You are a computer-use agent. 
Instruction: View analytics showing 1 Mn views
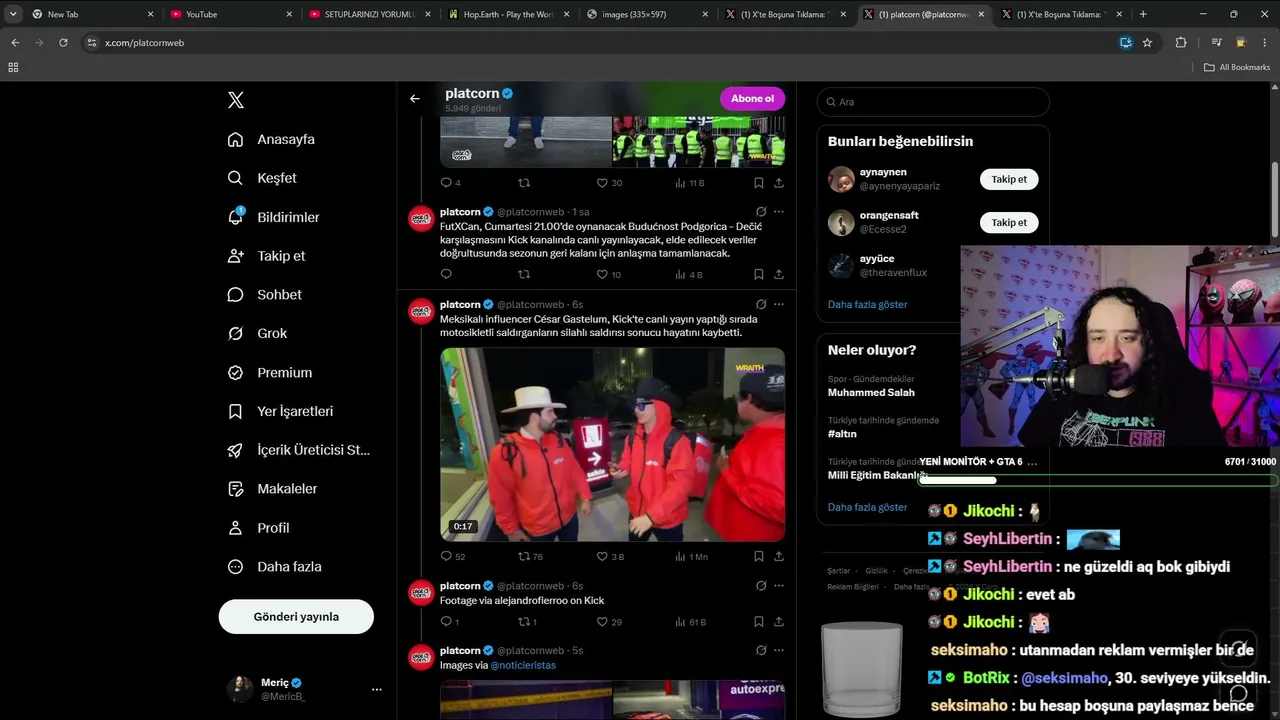[x=691, y=556]
